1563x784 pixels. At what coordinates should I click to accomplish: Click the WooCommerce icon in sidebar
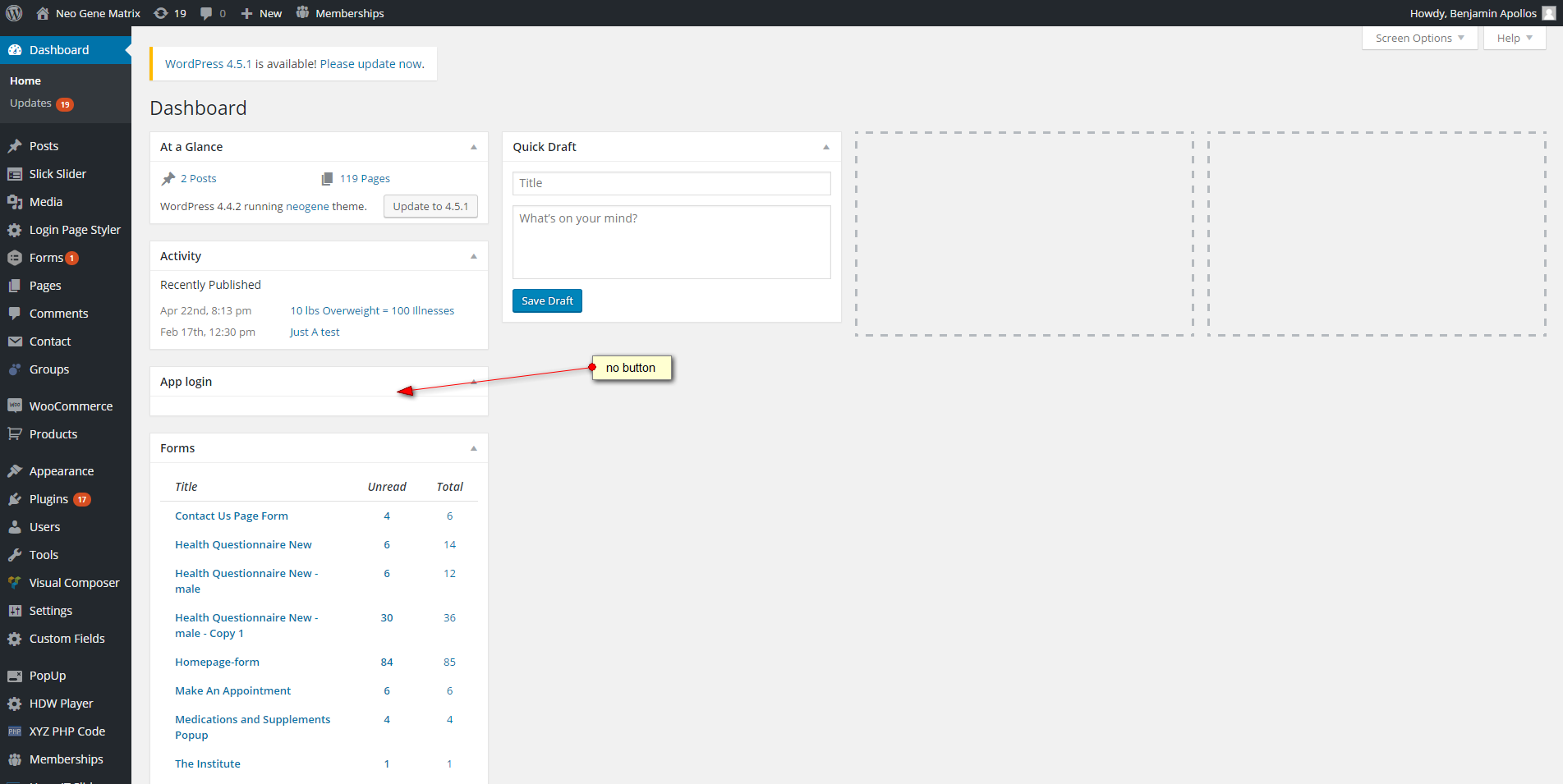click(x=15, y=406)
